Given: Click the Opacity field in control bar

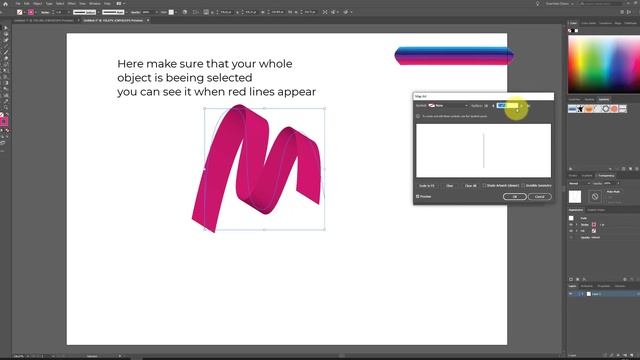Looking at the screenshot, I should [147, 12].
